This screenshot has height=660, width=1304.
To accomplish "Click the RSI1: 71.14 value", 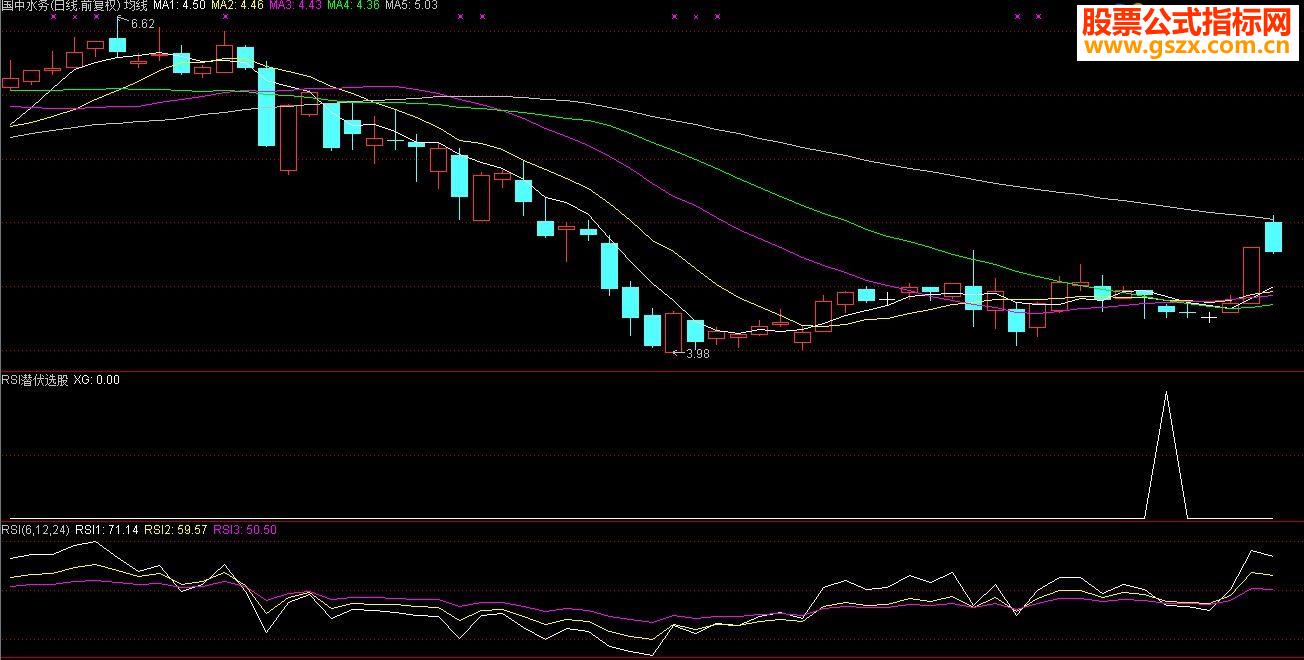I will (x=108, y=529).
